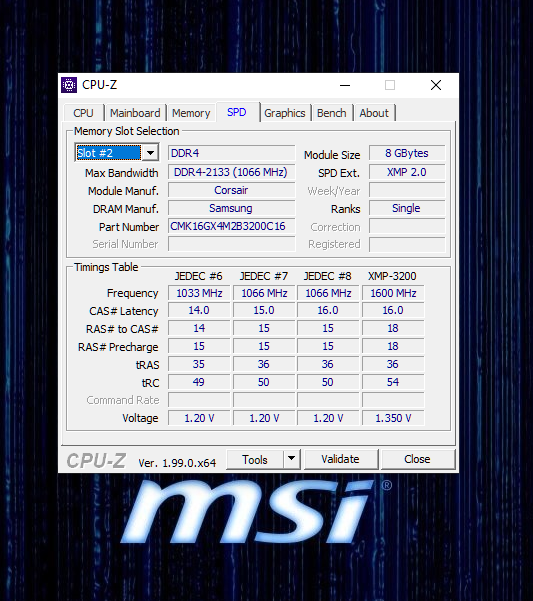Click the Single ranks value
The width and height of the screenshot is (533, 601).
pos(407,208)
